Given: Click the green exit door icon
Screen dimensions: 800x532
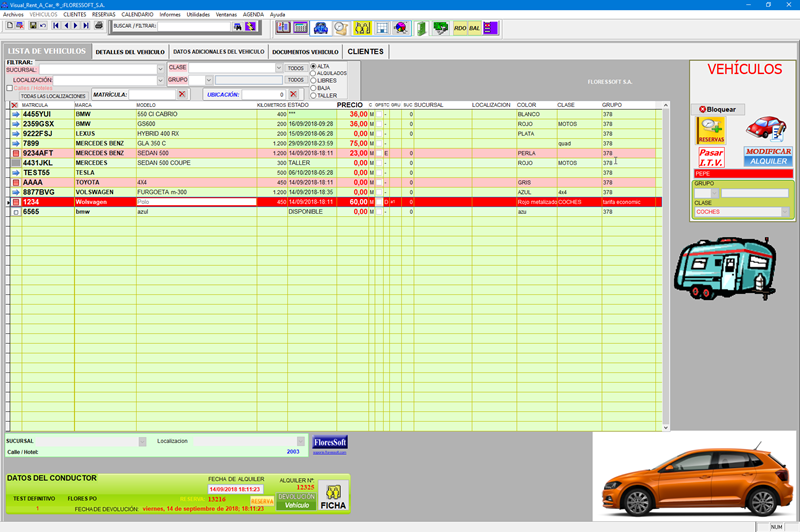Looking at the screenshot, I should tap(421, 28).
